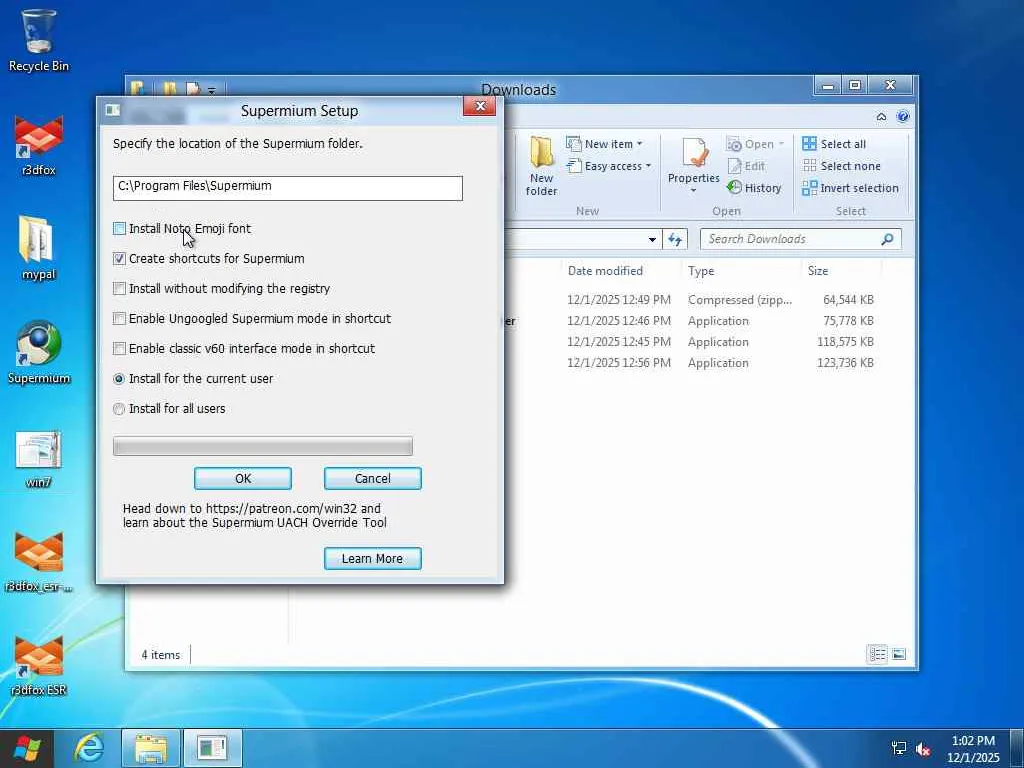Screen dimensions: 1024x768
Task: Click the setup progress bar
Action: [x=263, y=446]
